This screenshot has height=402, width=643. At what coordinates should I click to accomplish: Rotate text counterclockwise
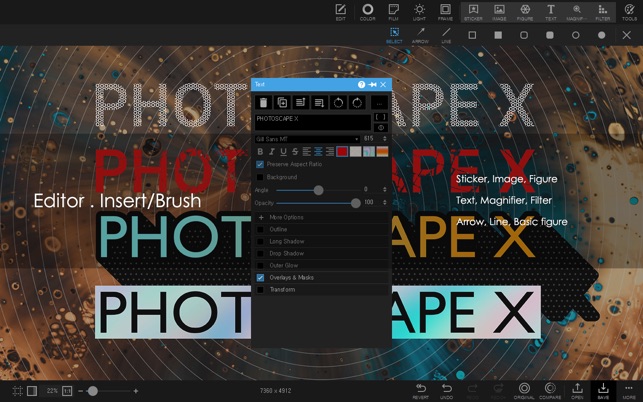(338, 103)
